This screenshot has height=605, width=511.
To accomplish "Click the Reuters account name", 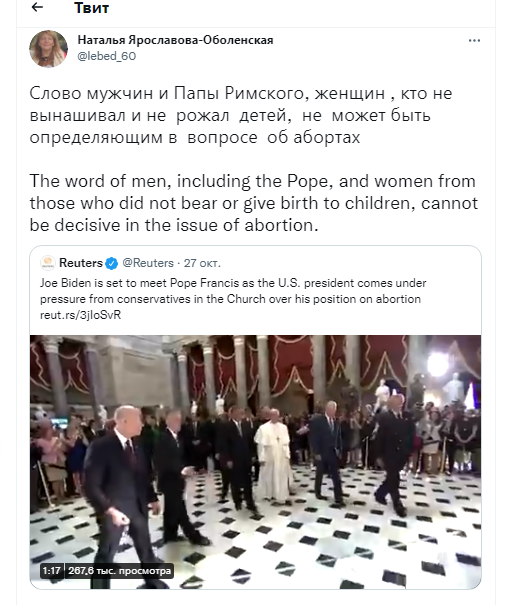I will [81, 263].
